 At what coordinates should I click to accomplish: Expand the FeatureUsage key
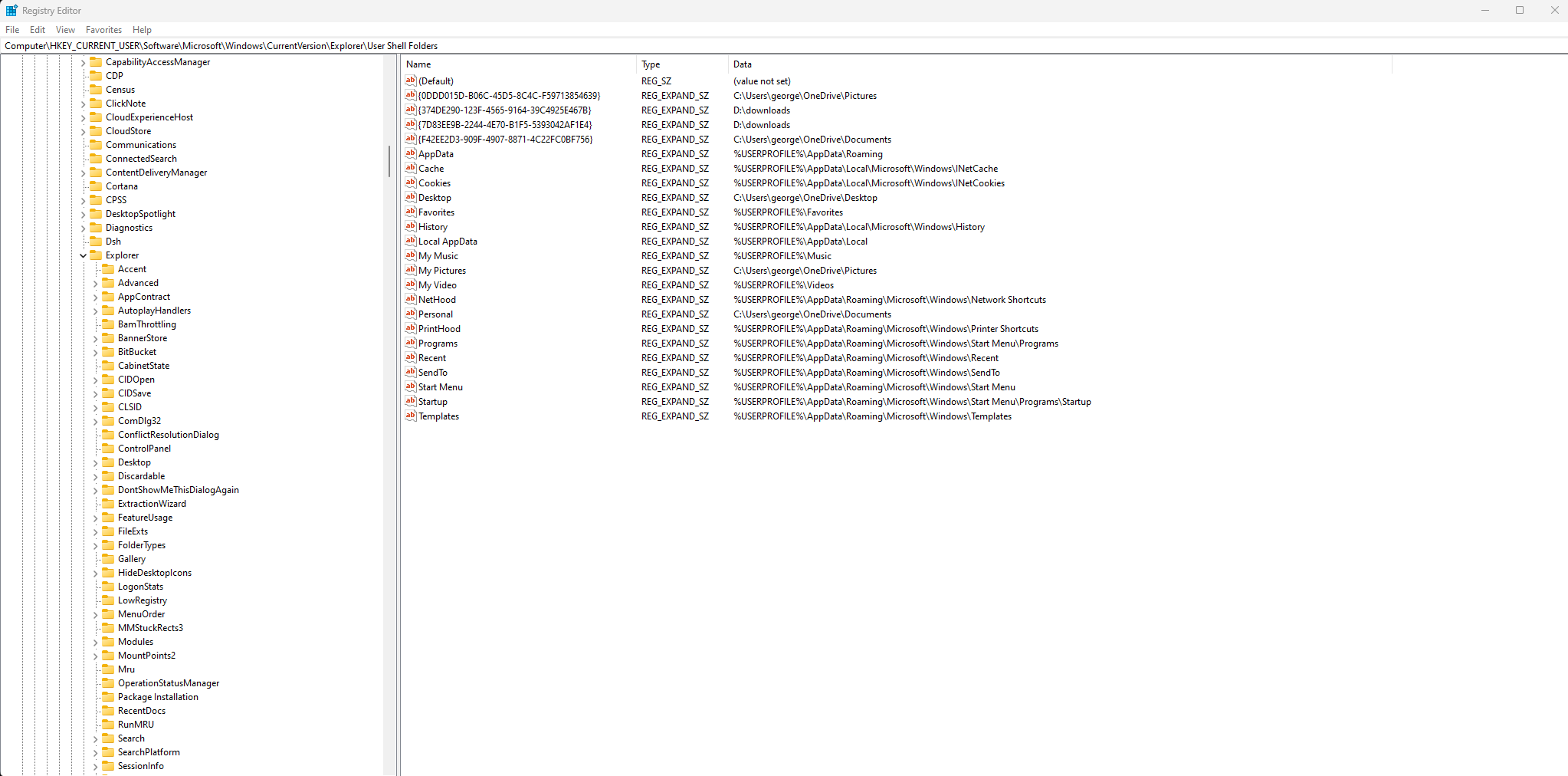coord(96,518)
